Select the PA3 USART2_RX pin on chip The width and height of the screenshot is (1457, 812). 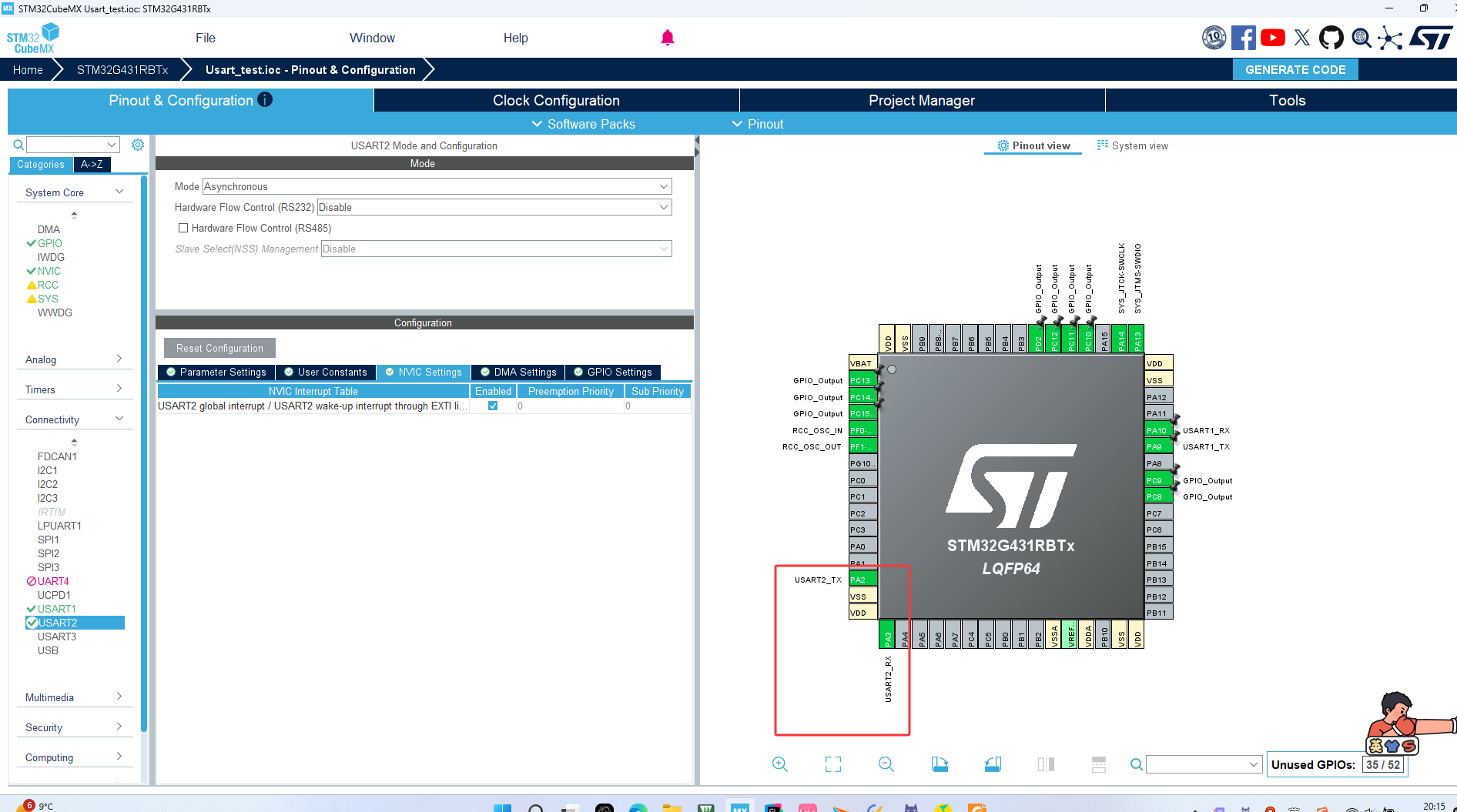pyautogui.click(x=887, y=635)
